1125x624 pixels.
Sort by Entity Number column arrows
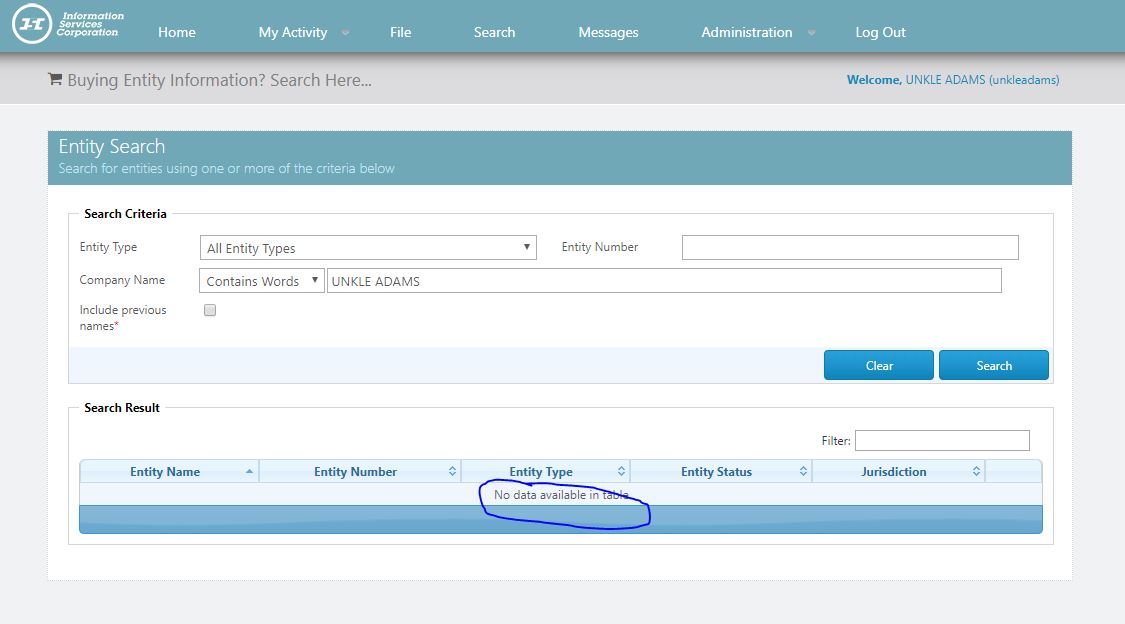(x=452, y=471)
